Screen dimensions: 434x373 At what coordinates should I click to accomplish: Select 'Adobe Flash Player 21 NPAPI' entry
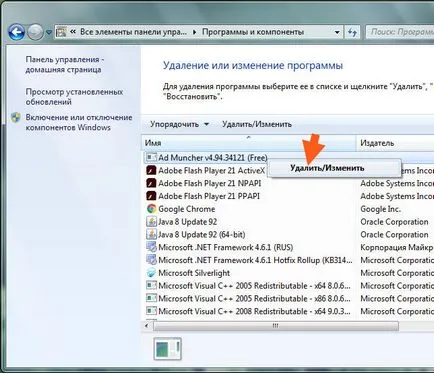point(210,184)
